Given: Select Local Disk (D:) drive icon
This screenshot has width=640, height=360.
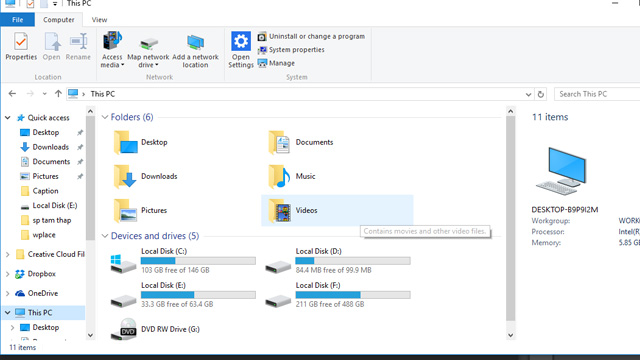Looking at the screenshot, I should 278,267.
